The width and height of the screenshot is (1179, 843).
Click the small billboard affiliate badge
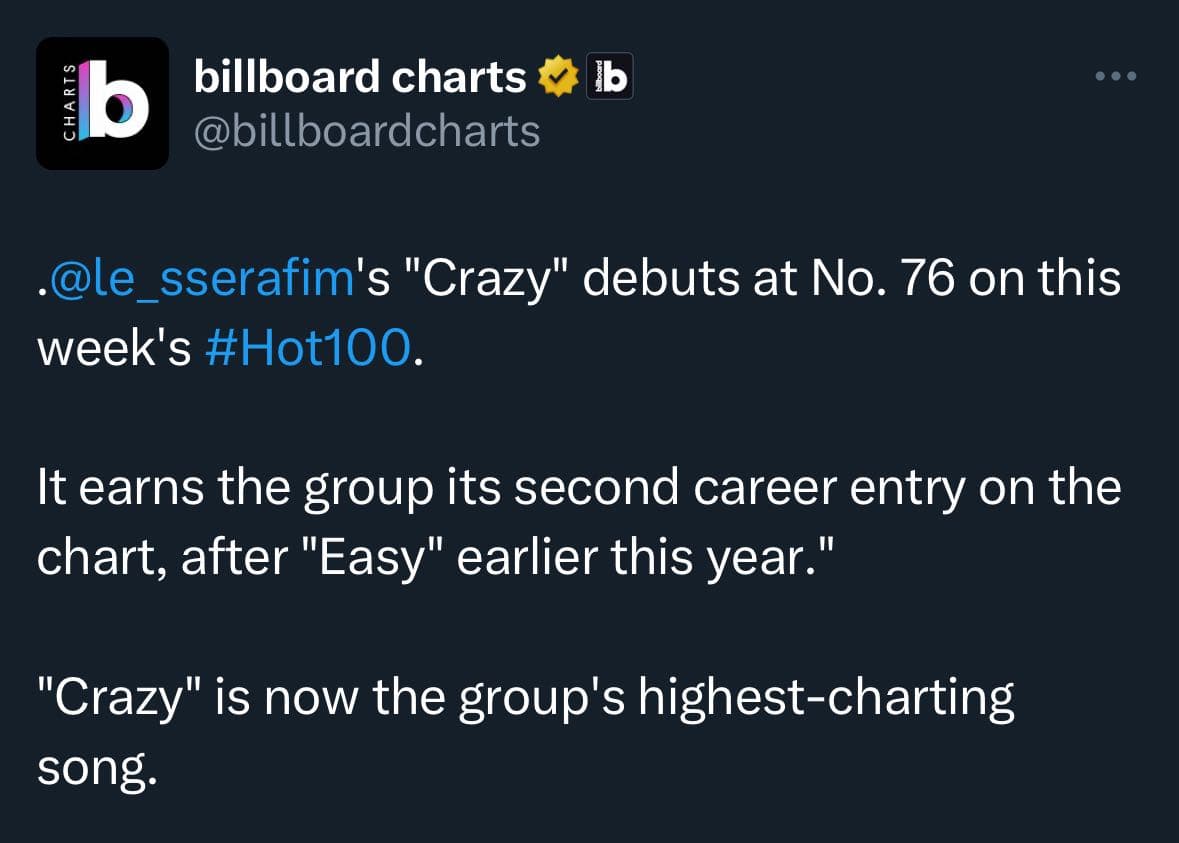pyautogui.click(x=609, y=76)
